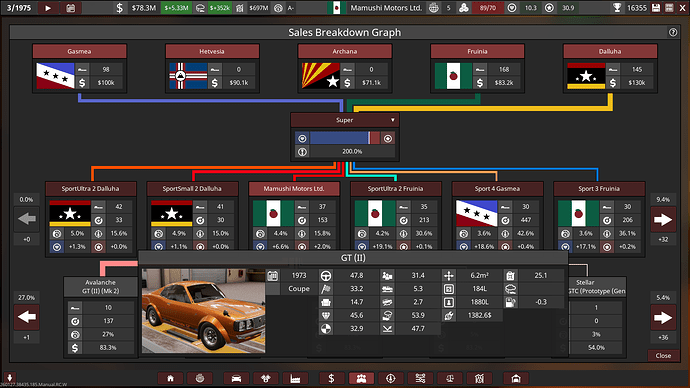Click the safety crash test icon

point(326,329)
